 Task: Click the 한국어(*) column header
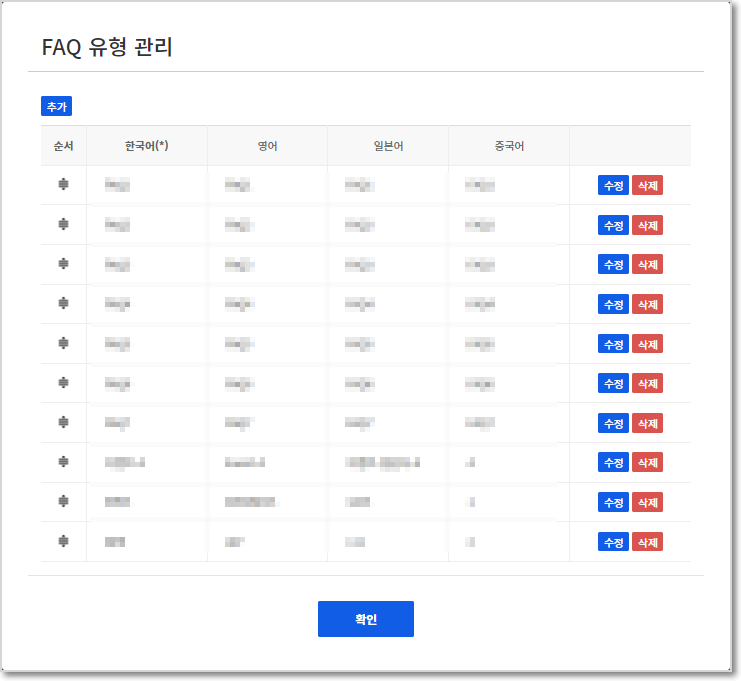point(146,146)
